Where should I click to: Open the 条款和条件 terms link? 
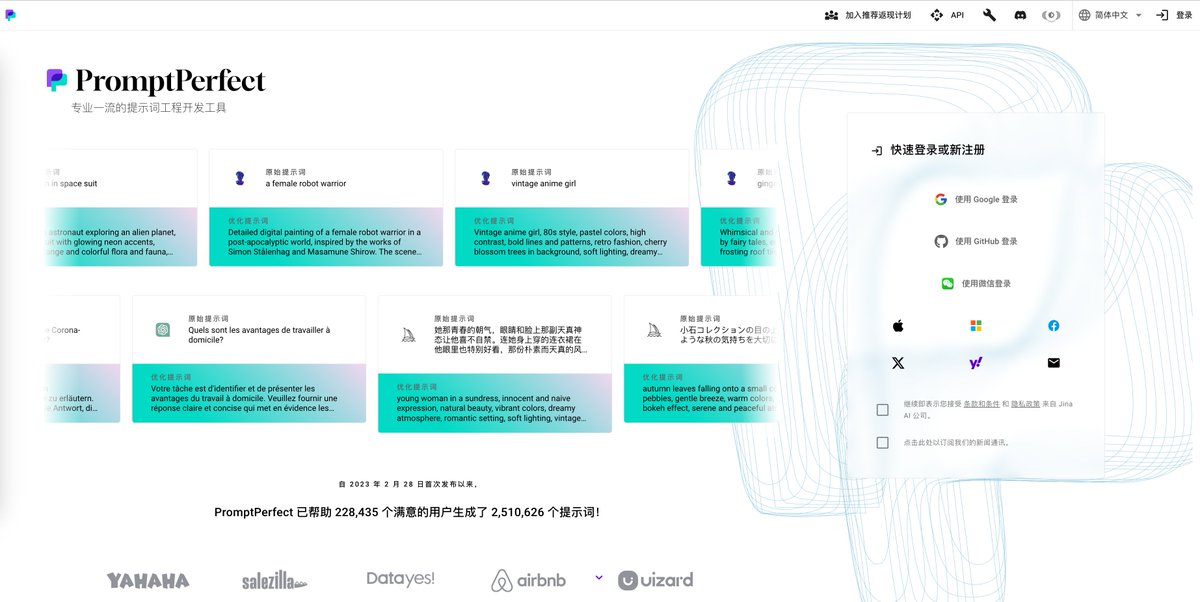(x=980, y=404)
